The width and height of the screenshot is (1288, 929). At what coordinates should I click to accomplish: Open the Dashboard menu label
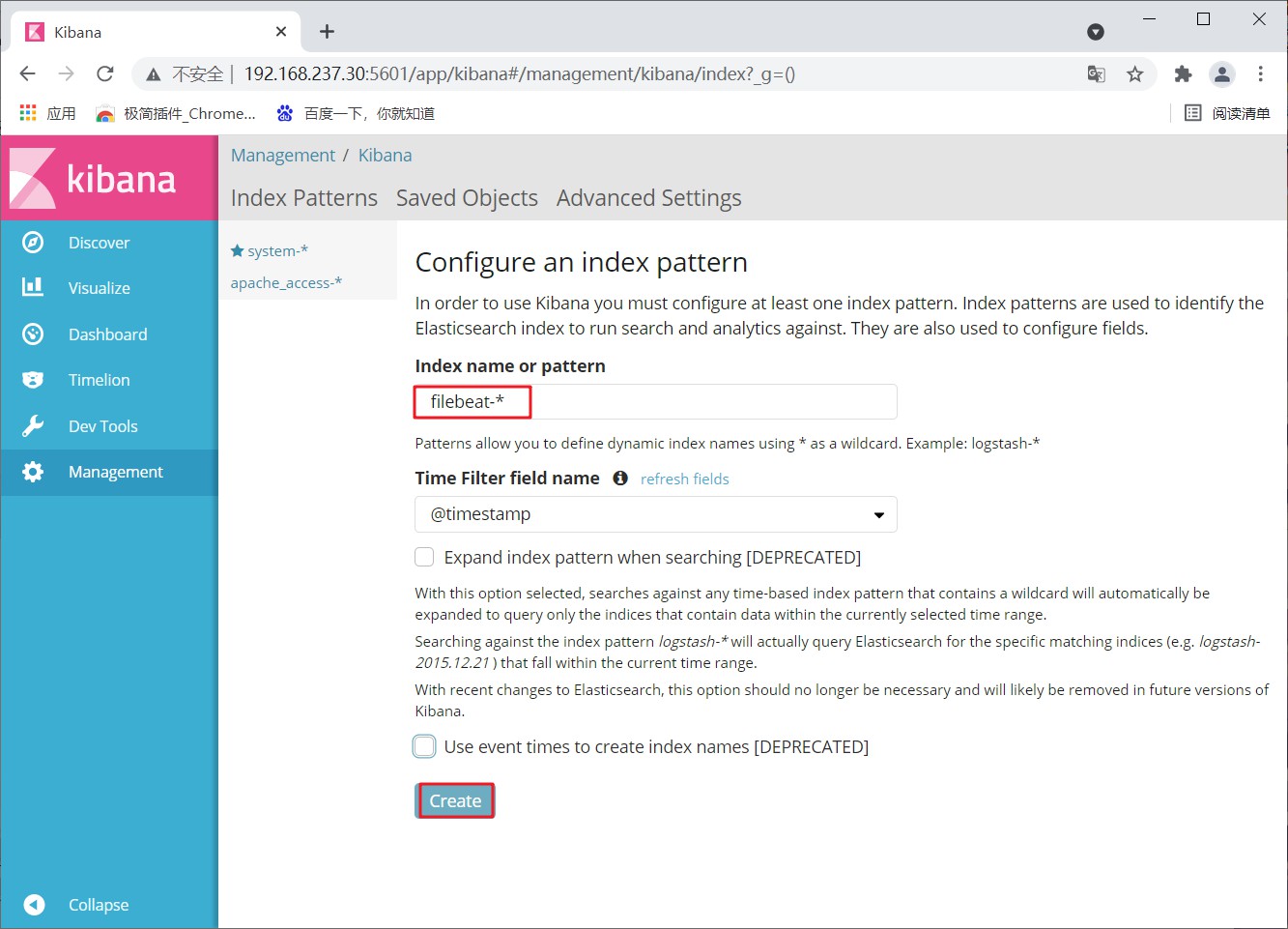(108, 334)
